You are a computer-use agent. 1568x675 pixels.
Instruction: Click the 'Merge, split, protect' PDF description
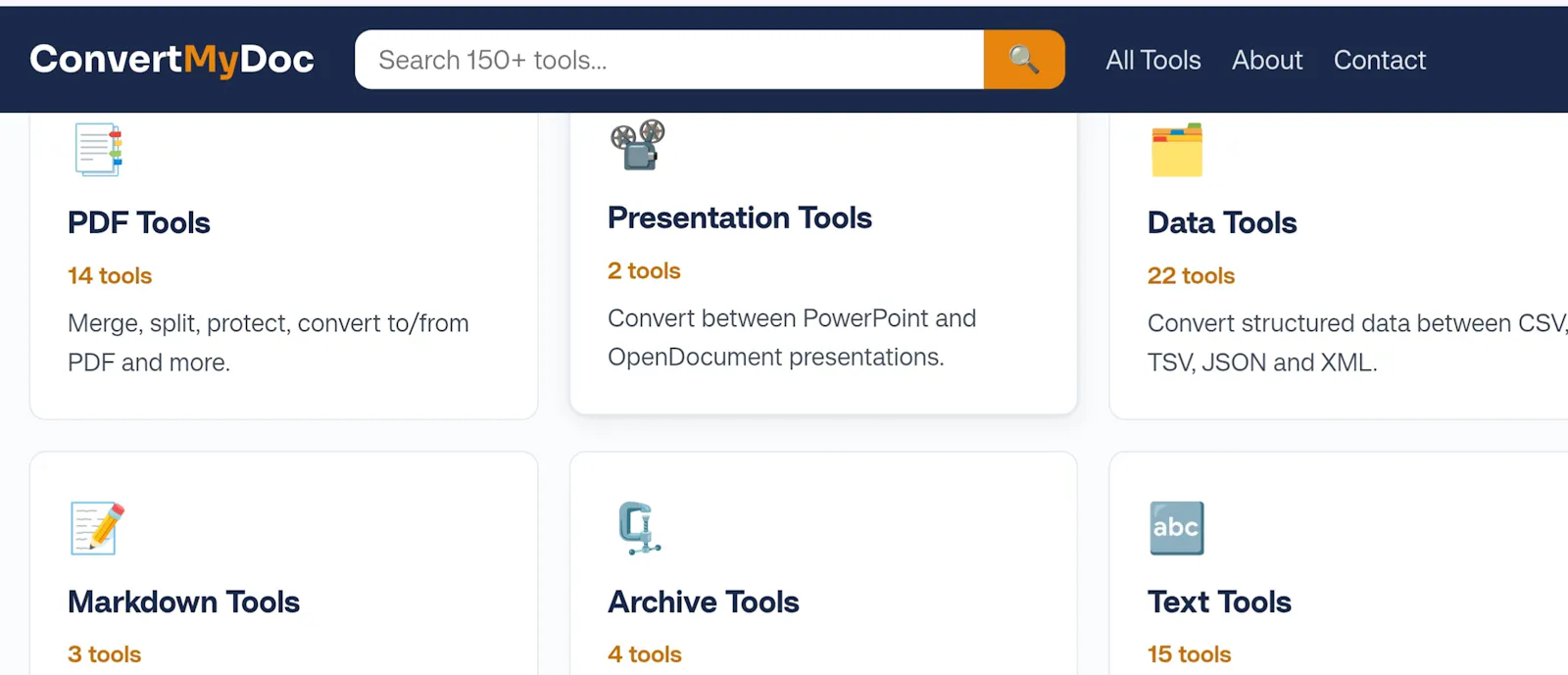(x=269, y=343)
